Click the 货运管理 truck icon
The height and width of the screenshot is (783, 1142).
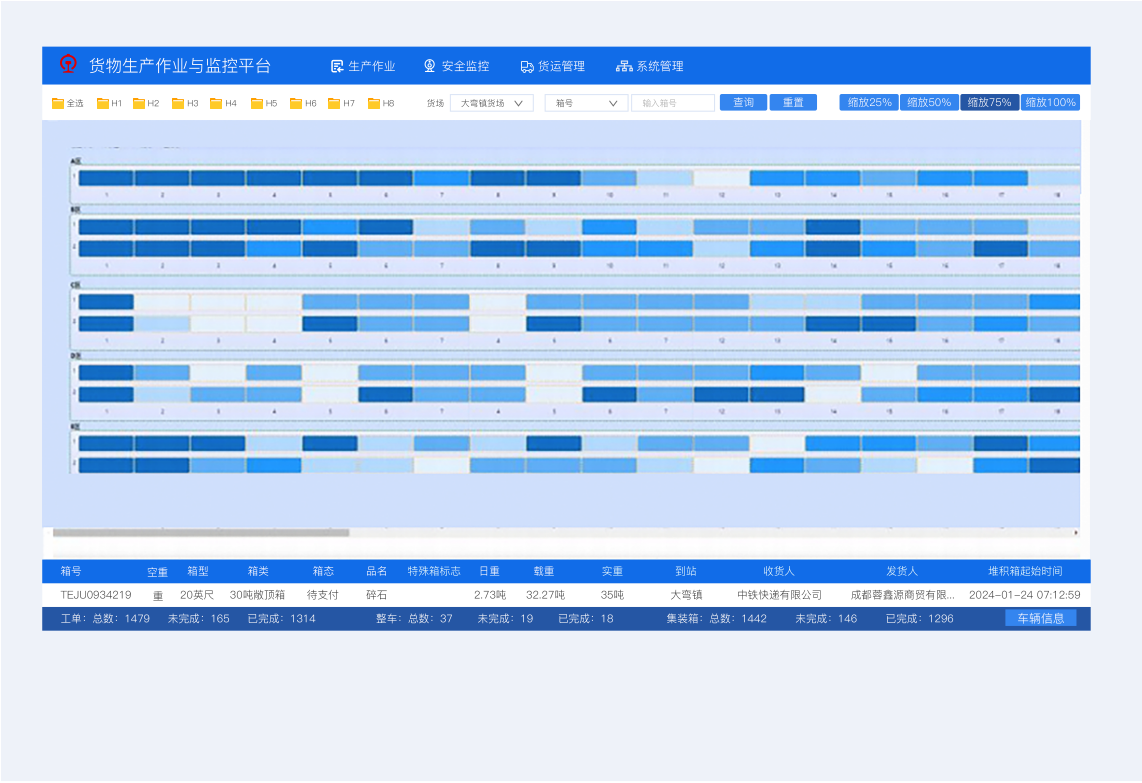click(x=527, y=66)
